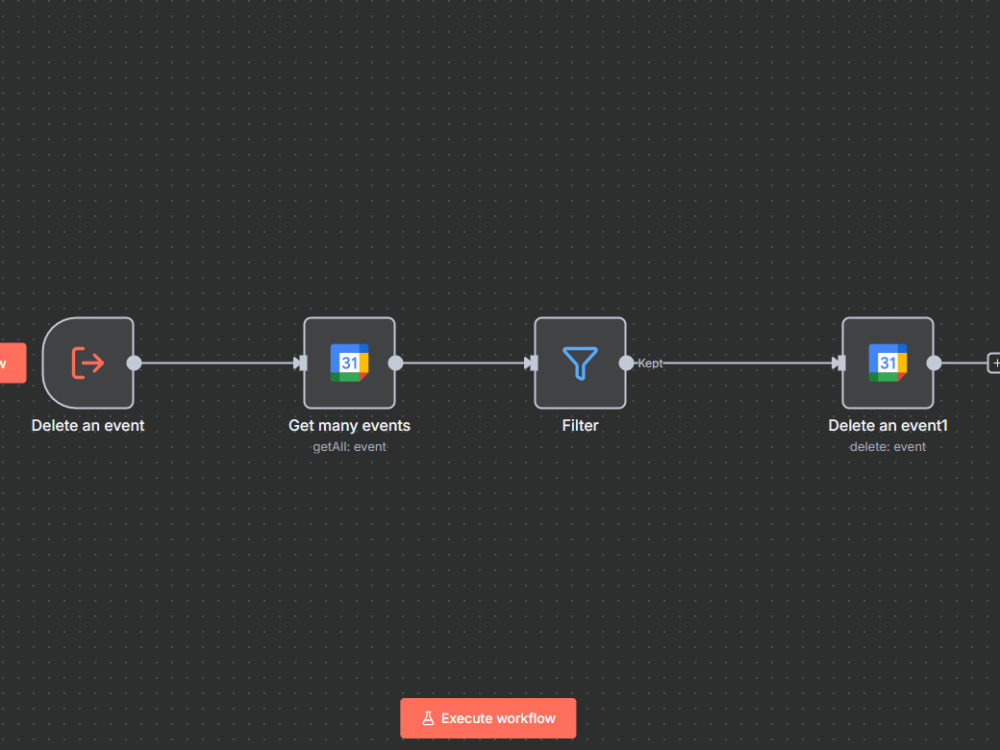Open the Filter node funnel icon
Viewport: 1000px width, 750px height.
580,363
